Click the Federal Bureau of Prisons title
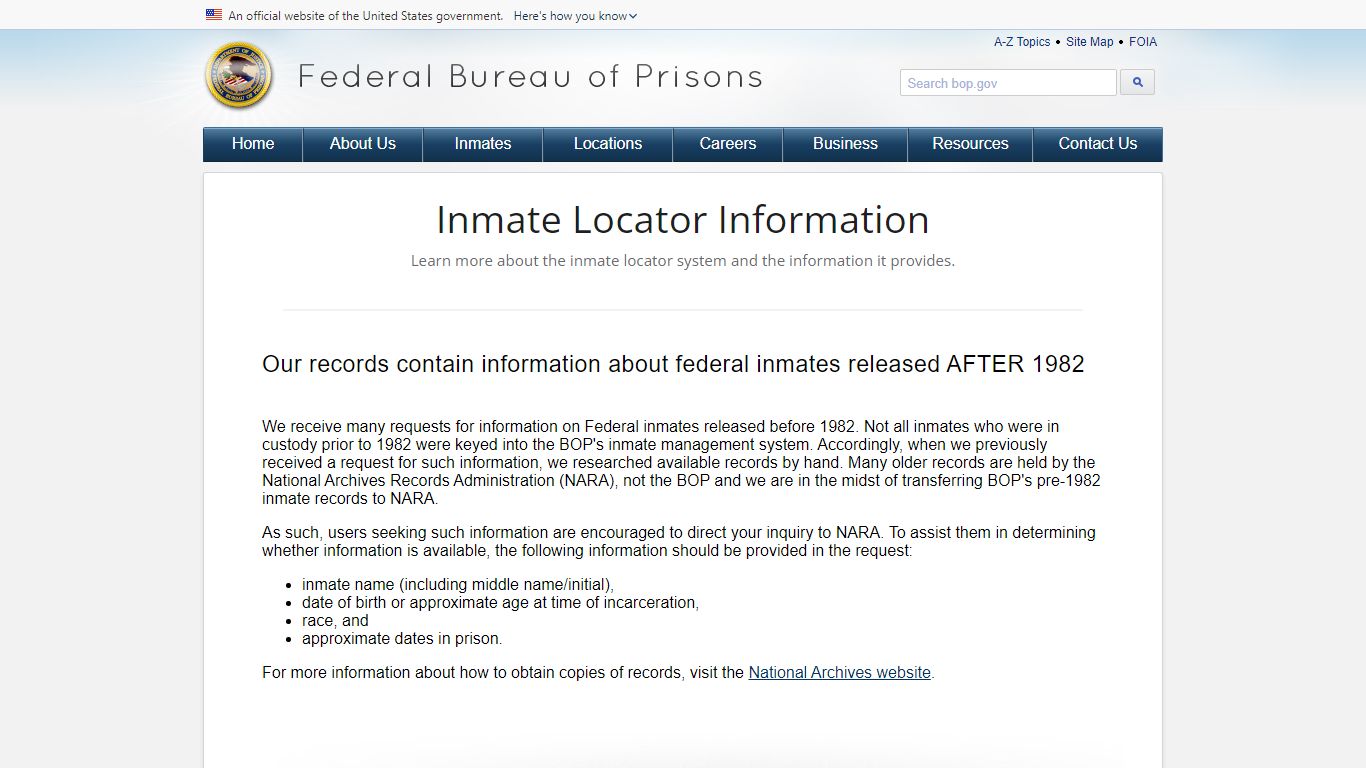 (x=530, y=77)
